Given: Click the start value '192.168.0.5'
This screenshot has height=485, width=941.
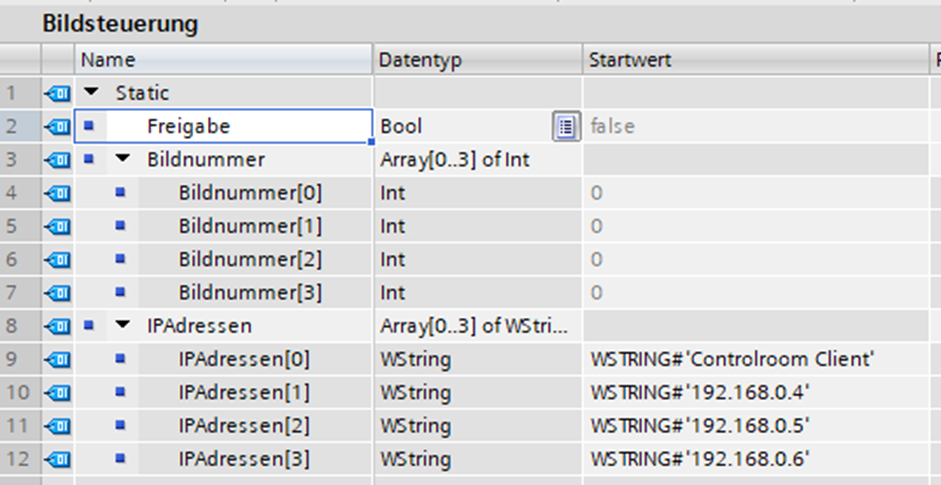Looking at the screenshot, I should (699, 426).
